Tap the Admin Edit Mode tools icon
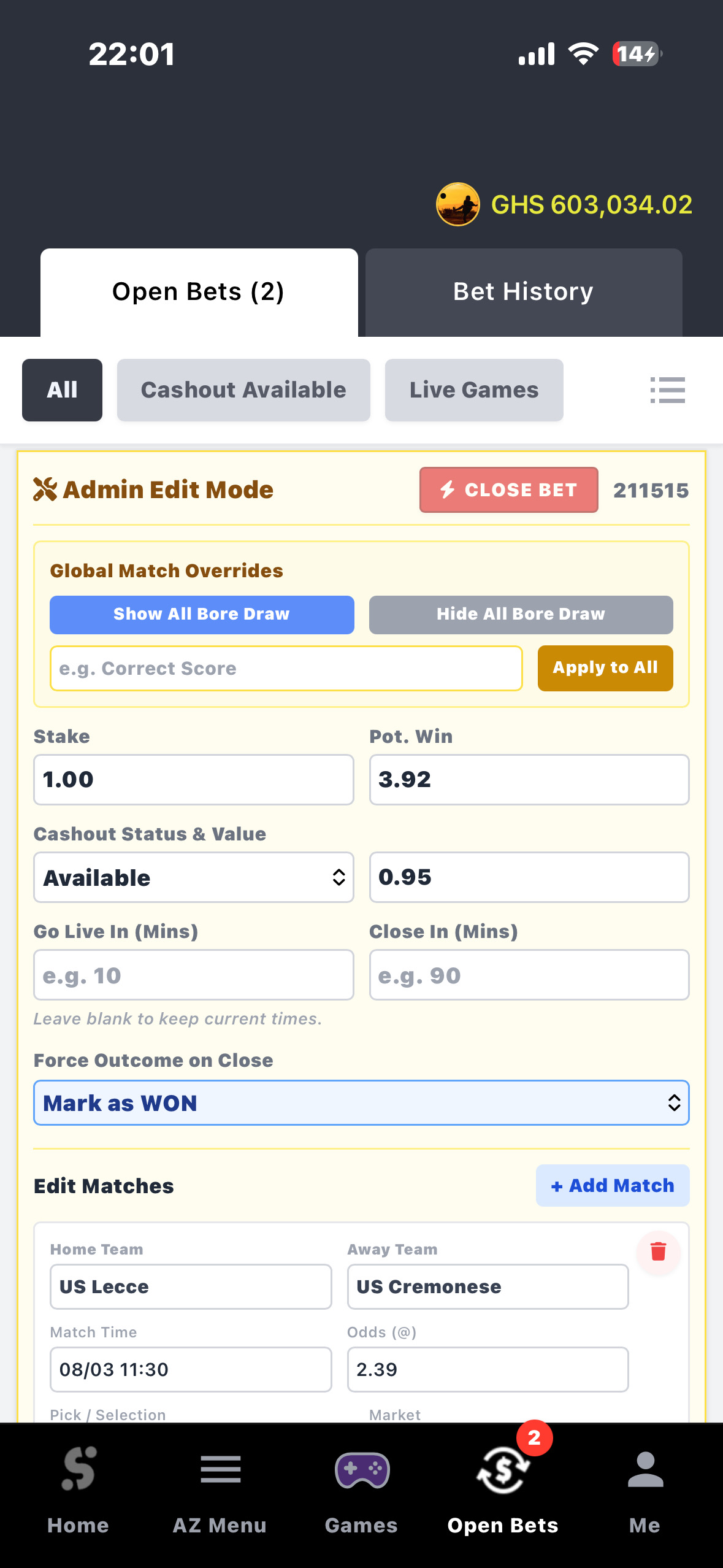723x1568 pixels. pyautogui.click(x=45, y=490)
